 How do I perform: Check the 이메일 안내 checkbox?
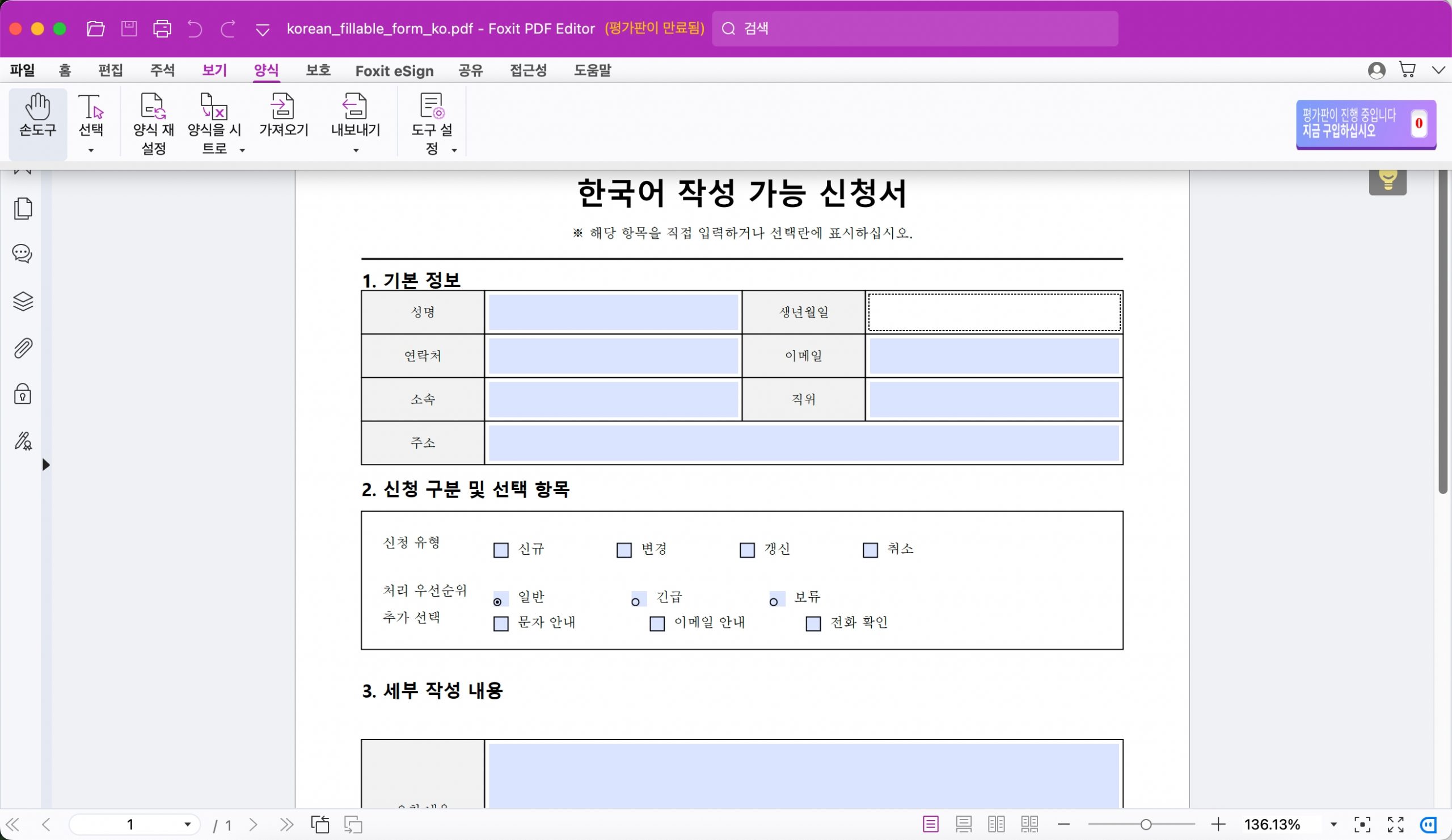pos(657,624)
